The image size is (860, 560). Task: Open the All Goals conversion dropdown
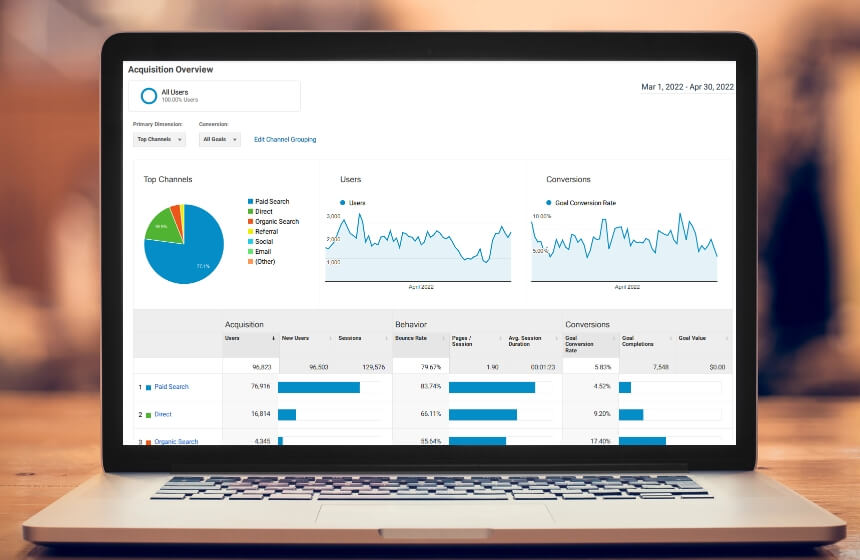(x=219, y=139)
